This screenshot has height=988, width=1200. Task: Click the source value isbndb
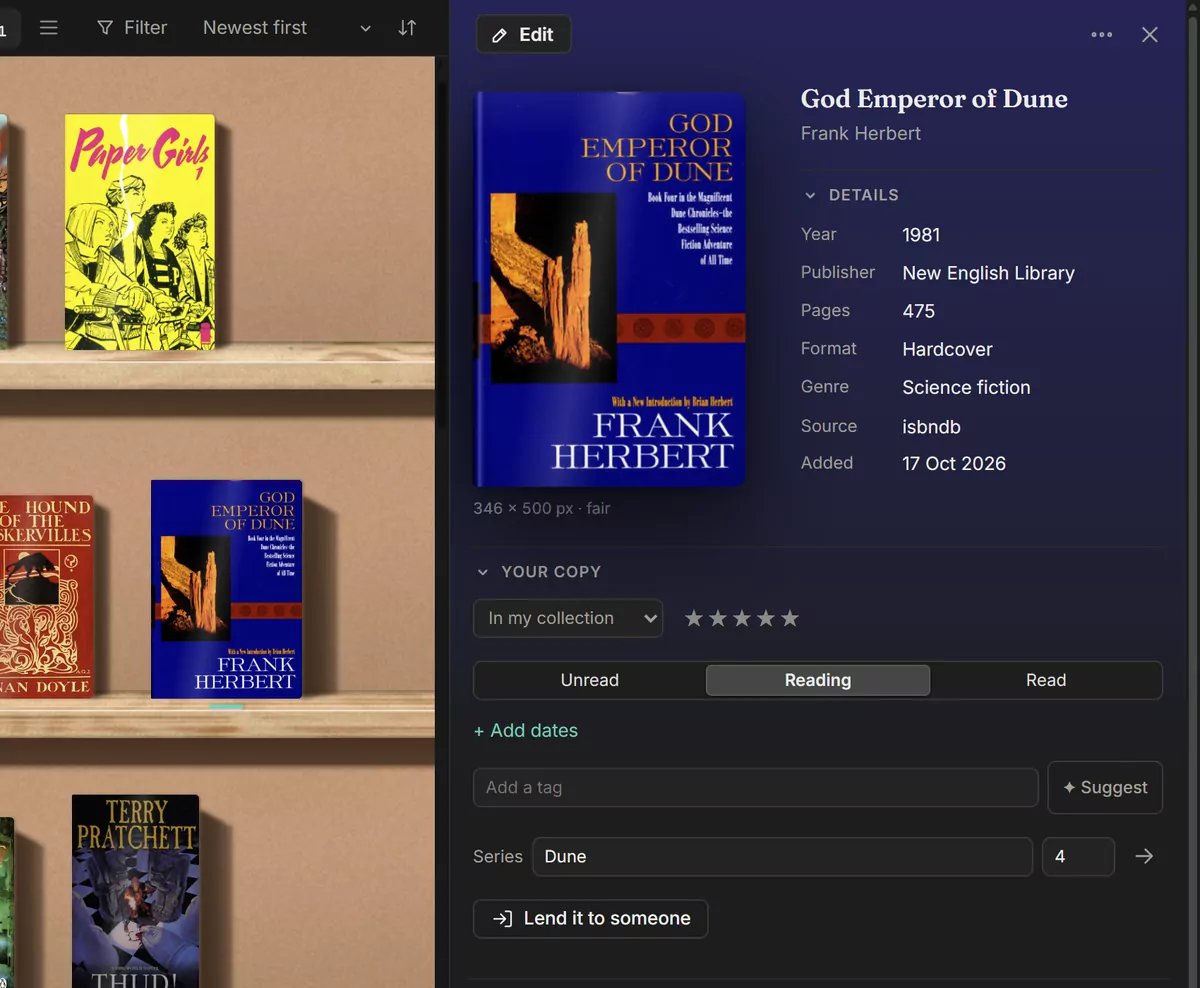click(x=931, y=427)
